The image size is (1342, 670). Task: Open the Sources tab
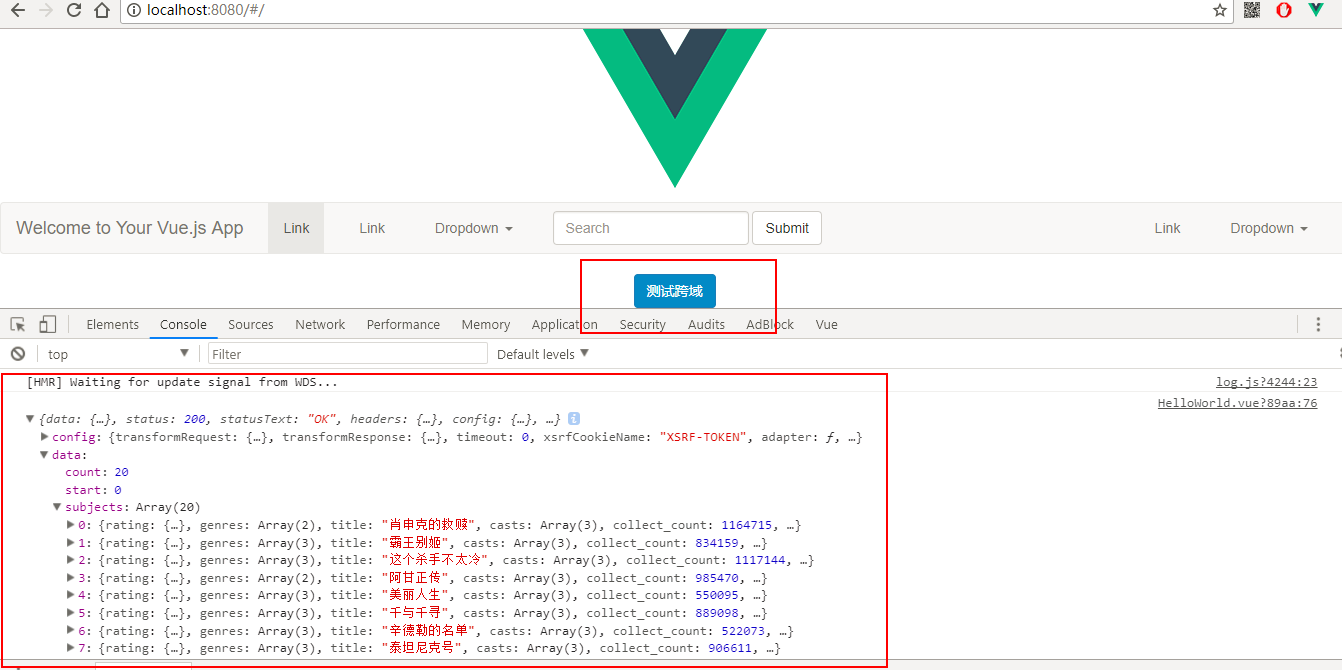251,324
